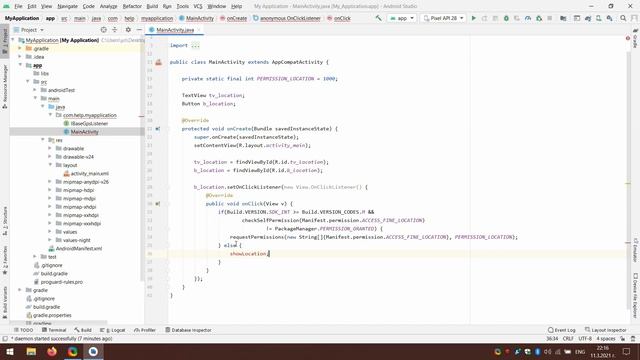The image size is (640, 360).
Task: Open the Refactor menu
Action: pos(132,6)
